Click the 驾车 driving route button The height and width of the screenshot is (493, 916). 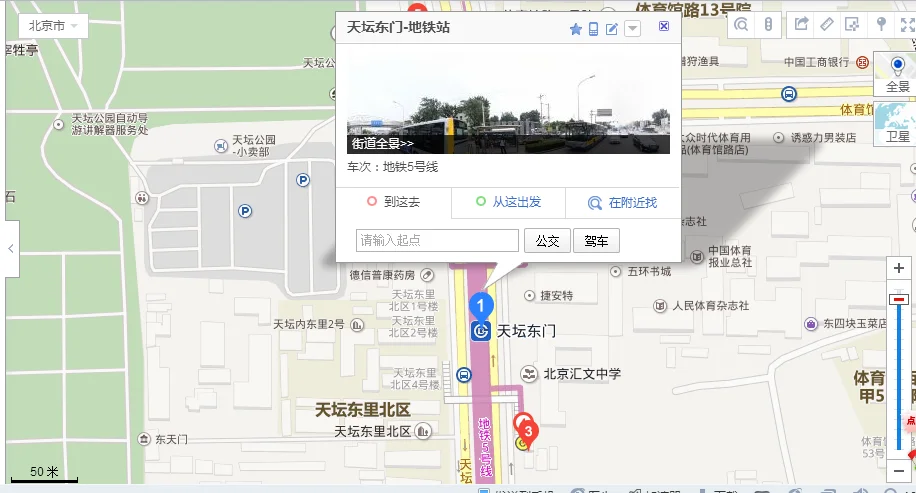coord(596,241)
